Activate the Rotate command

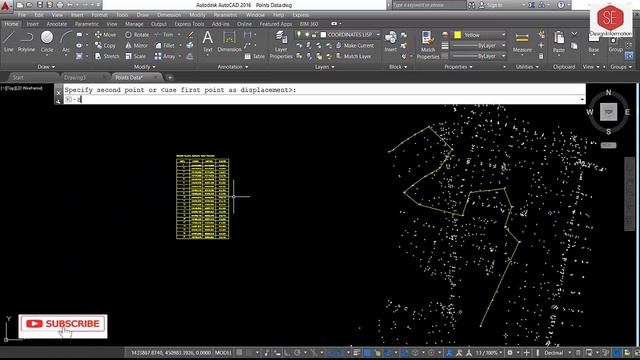pyautogui.click(x=137, y=35)
